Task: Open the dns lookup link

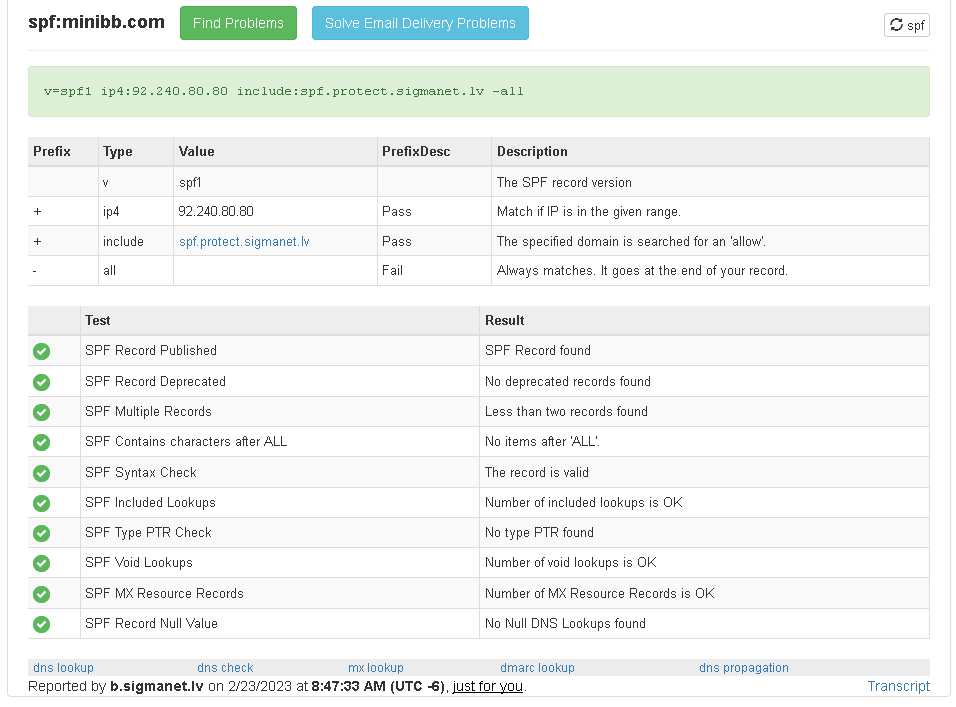Action: click(63, 667)
